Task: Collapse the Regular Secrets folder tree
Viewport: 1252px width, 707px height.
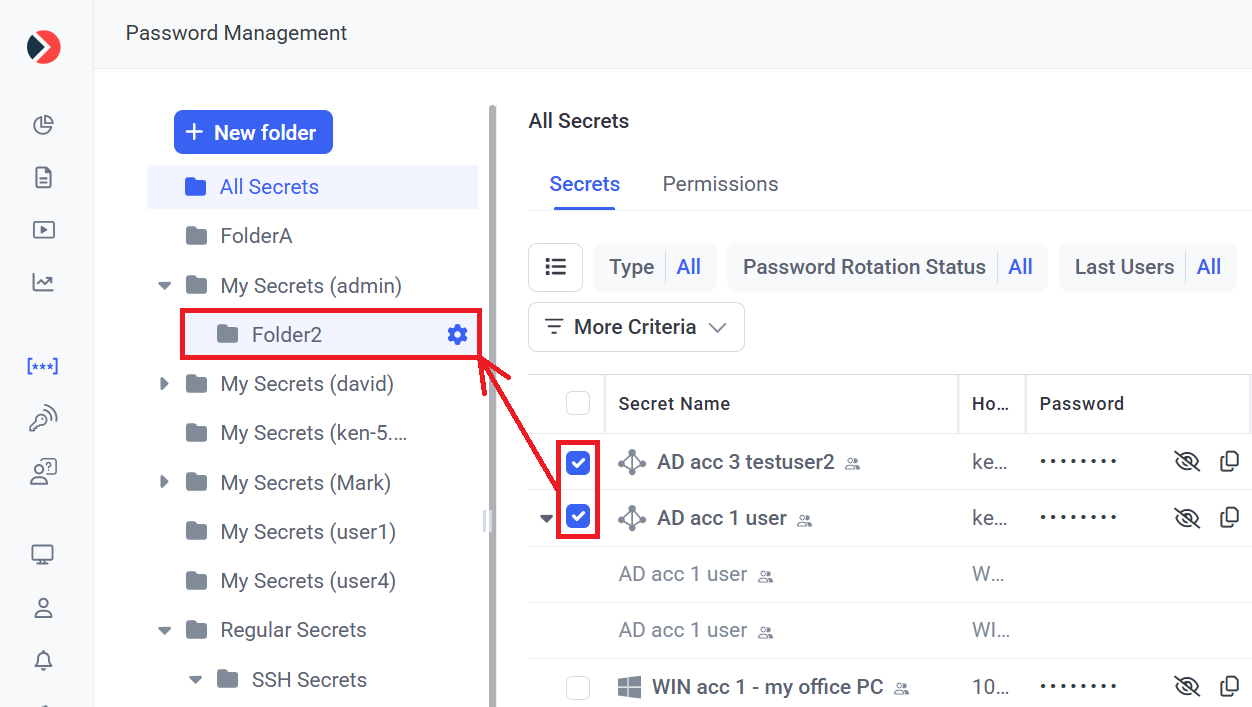Action: (165, 630)
